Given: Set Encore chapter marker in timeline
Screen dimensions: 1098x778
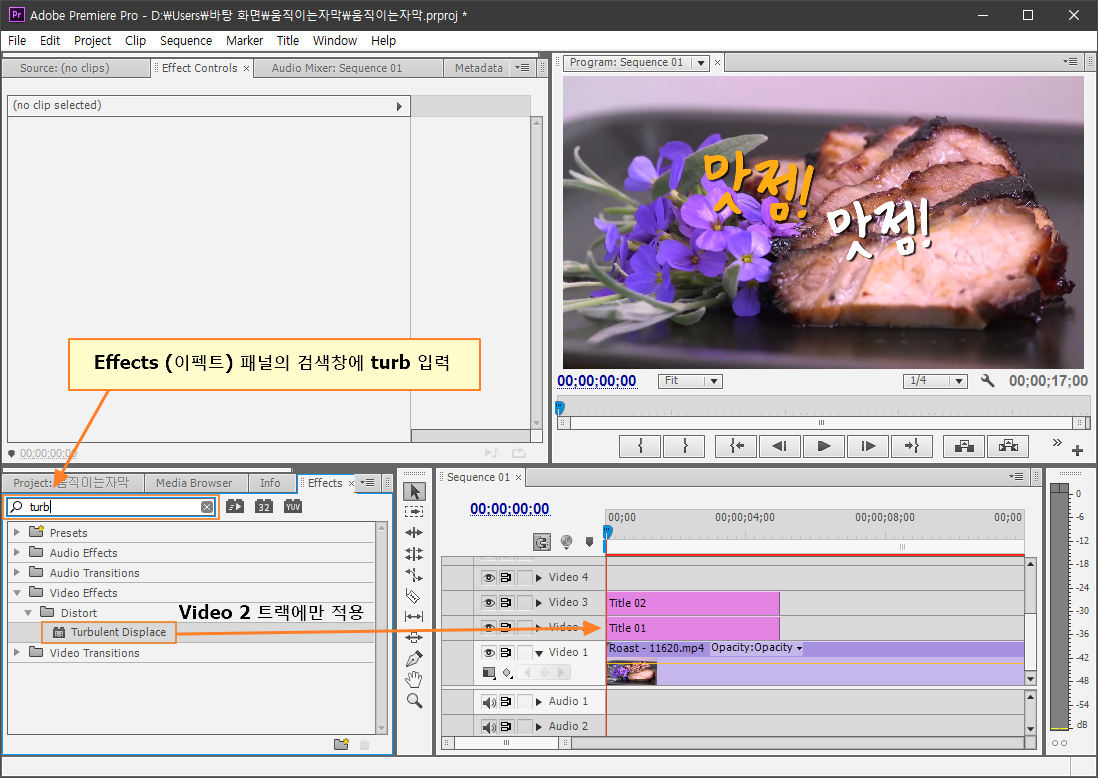Looking at the screenshot, I should click(567, 541).
